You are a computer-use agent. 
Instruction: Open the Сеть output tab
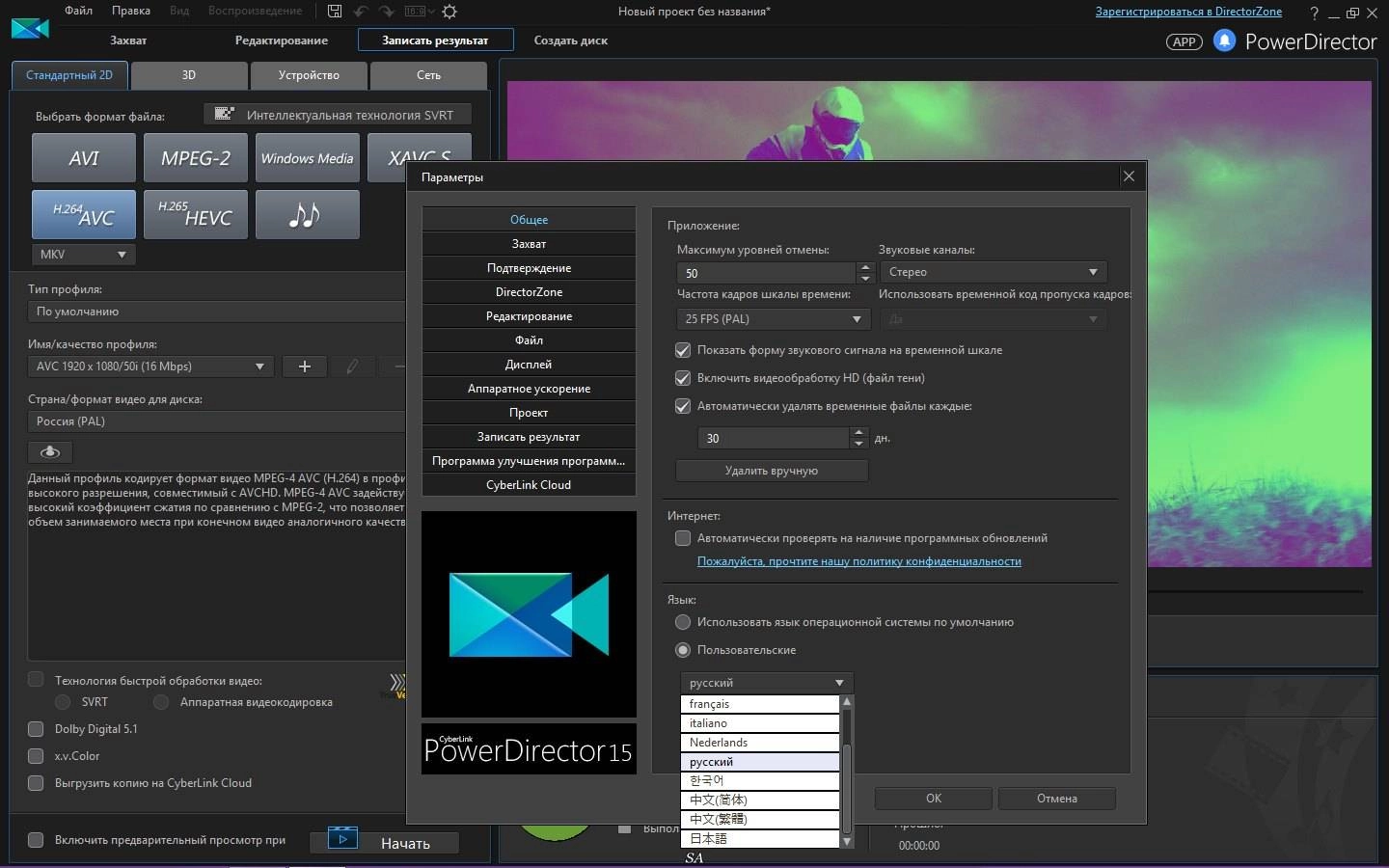click(x=428, y=75)
